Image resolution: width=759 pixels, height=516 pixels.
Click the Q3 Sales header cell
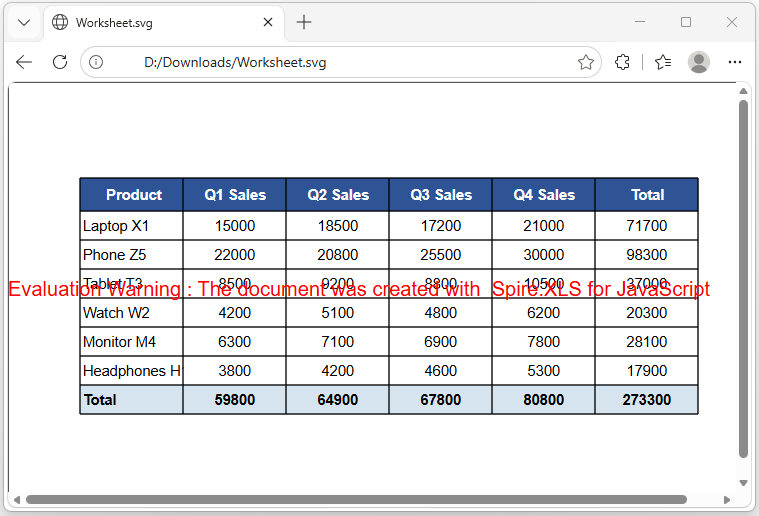pyautogui.click(x=441, y=195)
